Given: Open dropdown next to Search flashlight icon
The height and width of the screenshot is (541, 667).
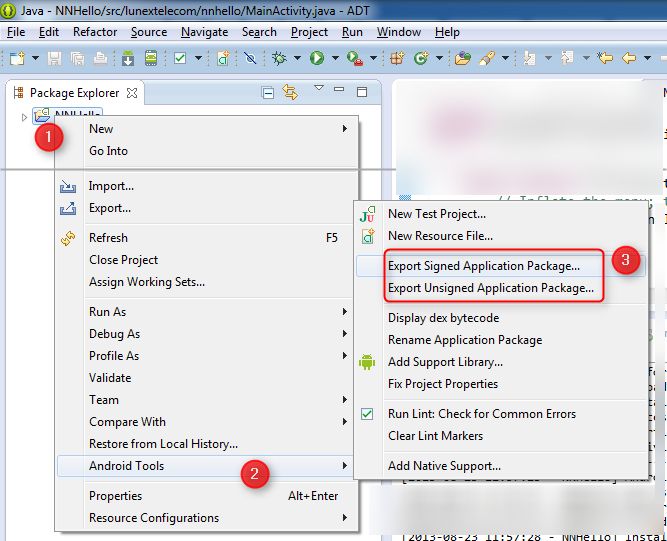Looking at the screenshot, I should click(x=505, y=58).
